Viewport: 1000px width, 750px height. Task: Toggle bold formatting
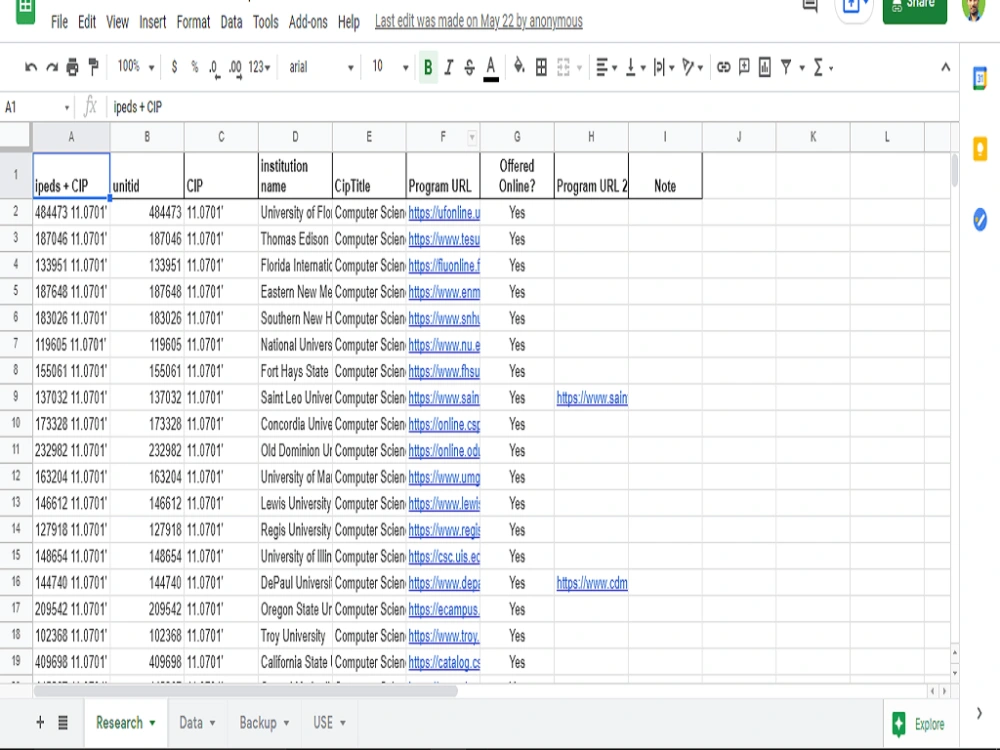click(x=428, y=67)
